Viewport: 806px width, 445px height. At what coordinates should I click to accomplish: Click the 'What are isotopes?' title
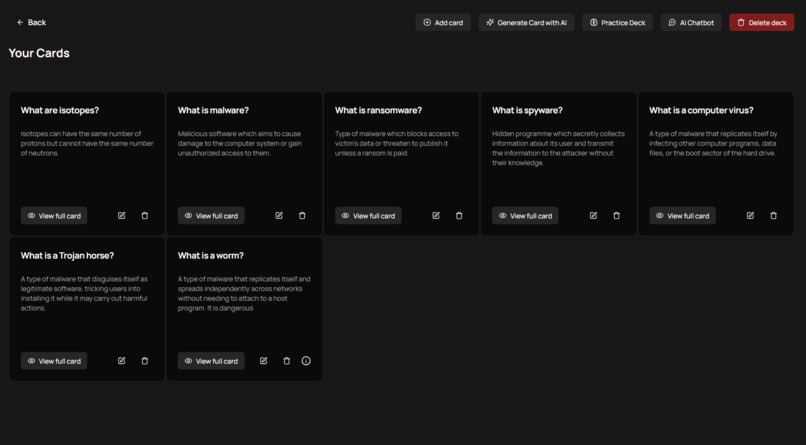tap(60, 110)
